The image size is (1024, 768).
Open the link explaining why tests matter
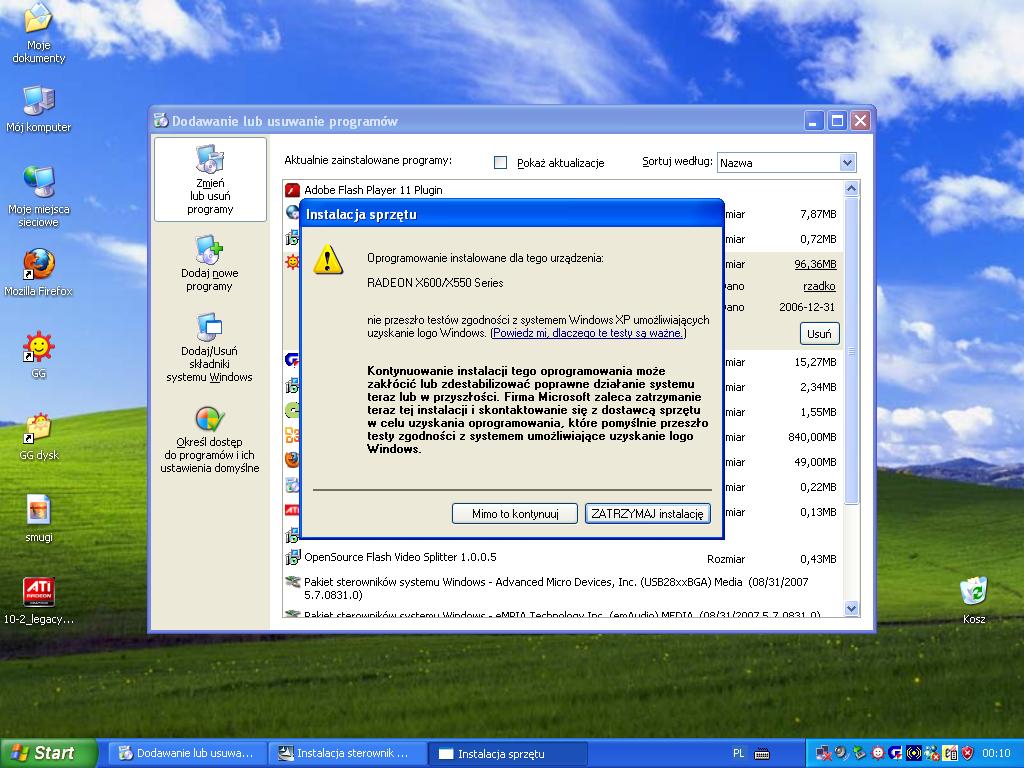point(588,333)
